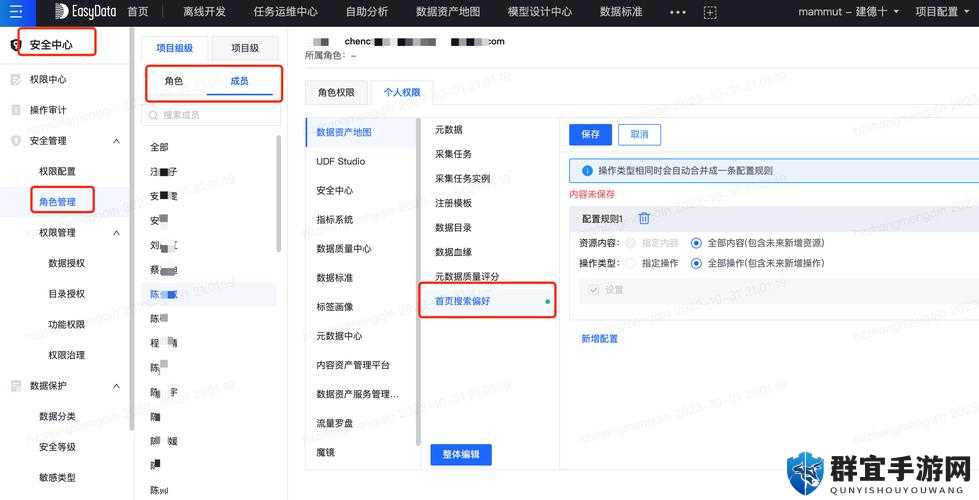The width and height of the screenshot is (979, 500).
Task: Collapse the 数据保护 section
Action: coord(116,386)
